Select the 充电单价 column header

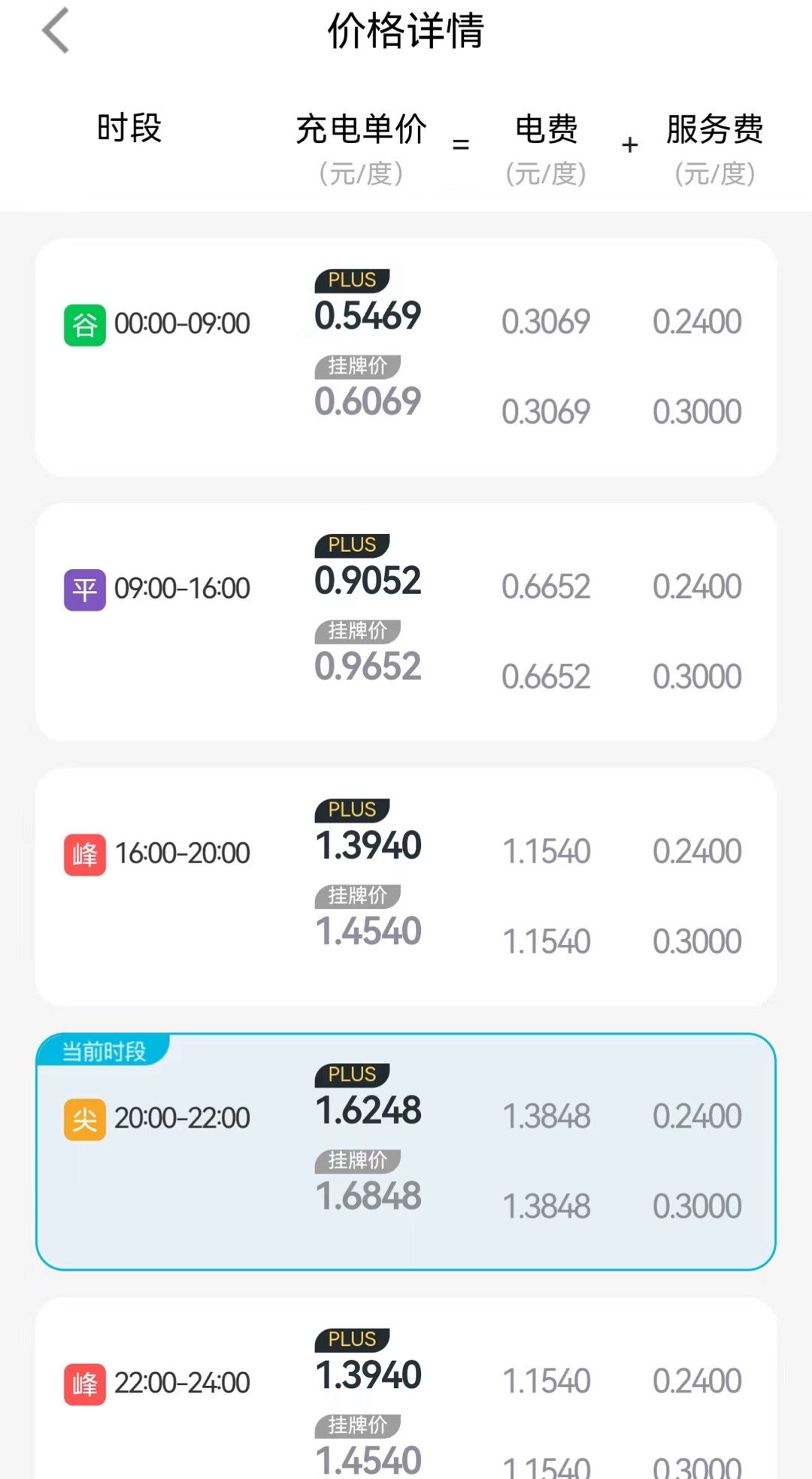click(361, 129)
